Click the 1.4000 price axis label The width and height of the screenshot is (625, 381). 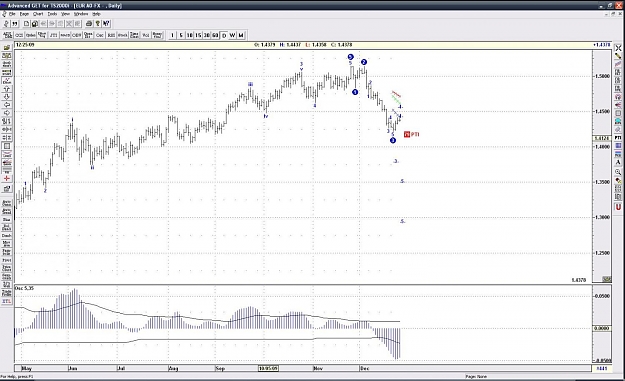click(x=602, y=147)
